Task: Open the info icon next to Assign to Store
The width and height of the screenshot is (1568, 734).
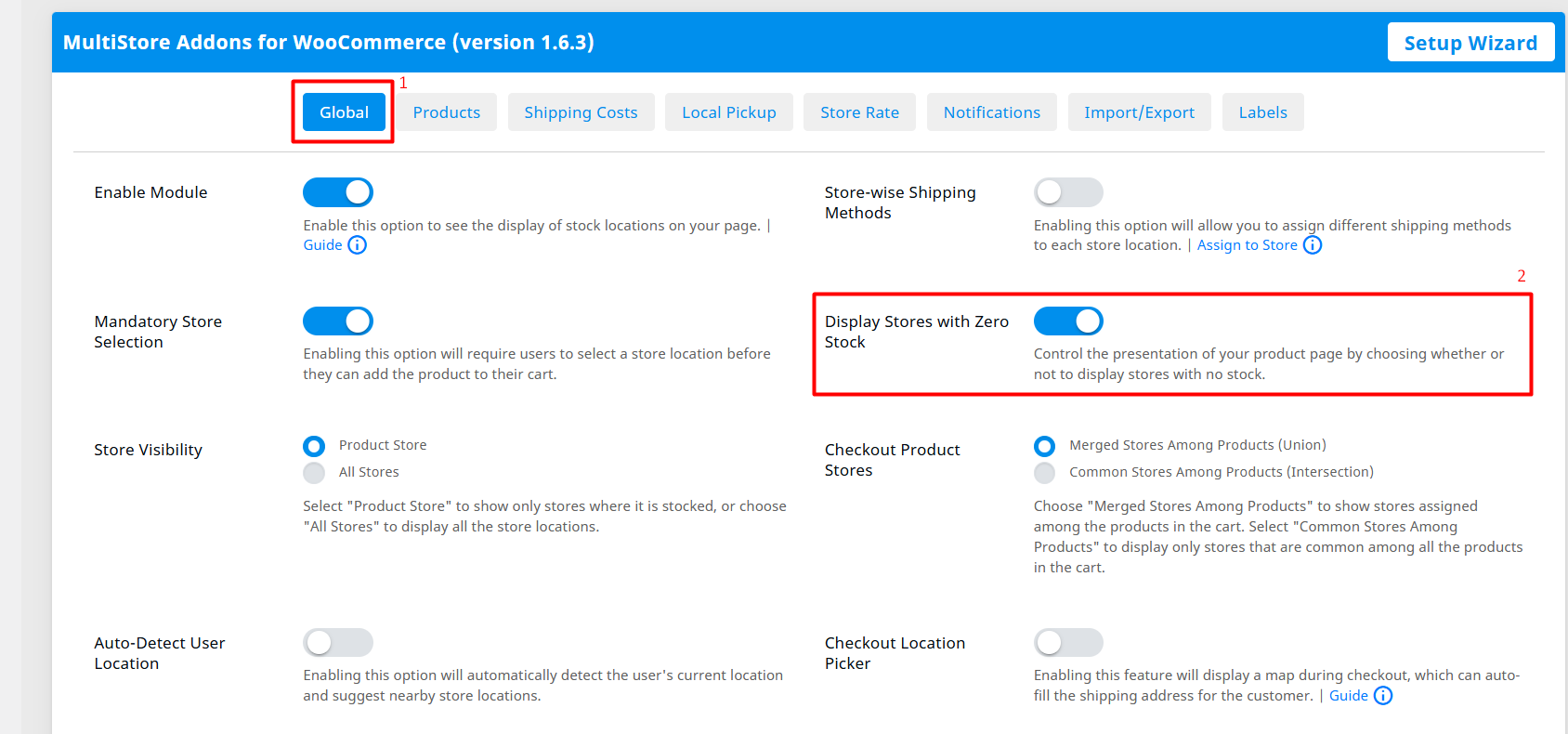Action: click(x=1313, y=245)
